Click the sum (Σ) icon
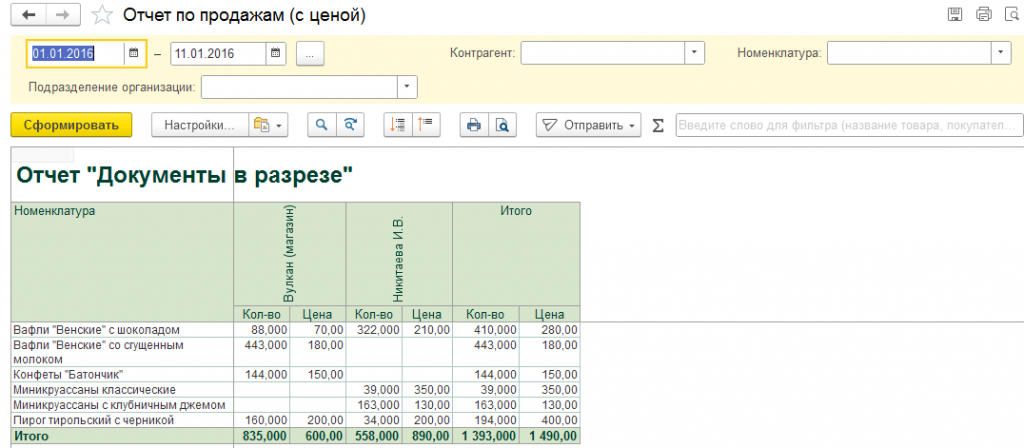This screenshot has width=1024, height=448. (657, 125)
